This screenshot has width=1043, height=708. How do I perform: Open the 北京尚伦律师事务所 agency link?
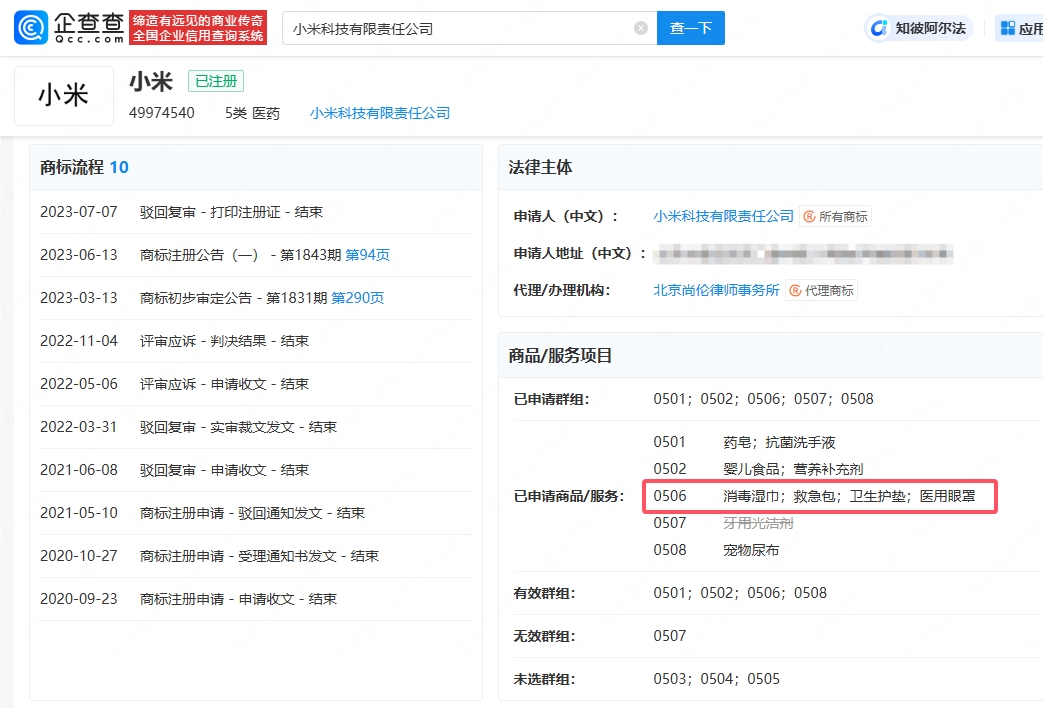[x=716, y=290]
